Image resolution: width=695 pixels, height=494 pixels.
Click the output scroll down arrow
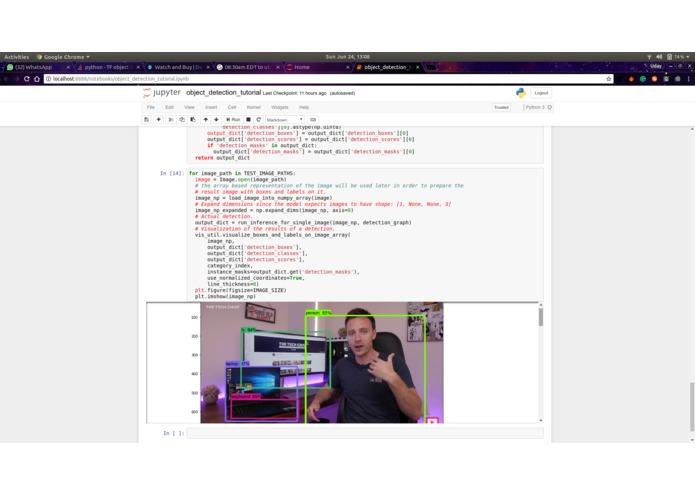(541, 420)
